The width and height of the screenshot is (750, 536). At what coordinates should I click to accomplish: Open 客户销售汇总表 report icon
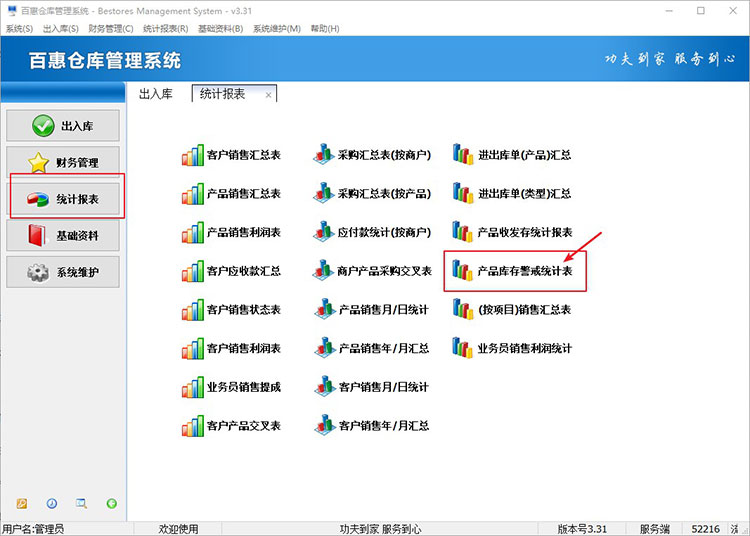point(192,155)
